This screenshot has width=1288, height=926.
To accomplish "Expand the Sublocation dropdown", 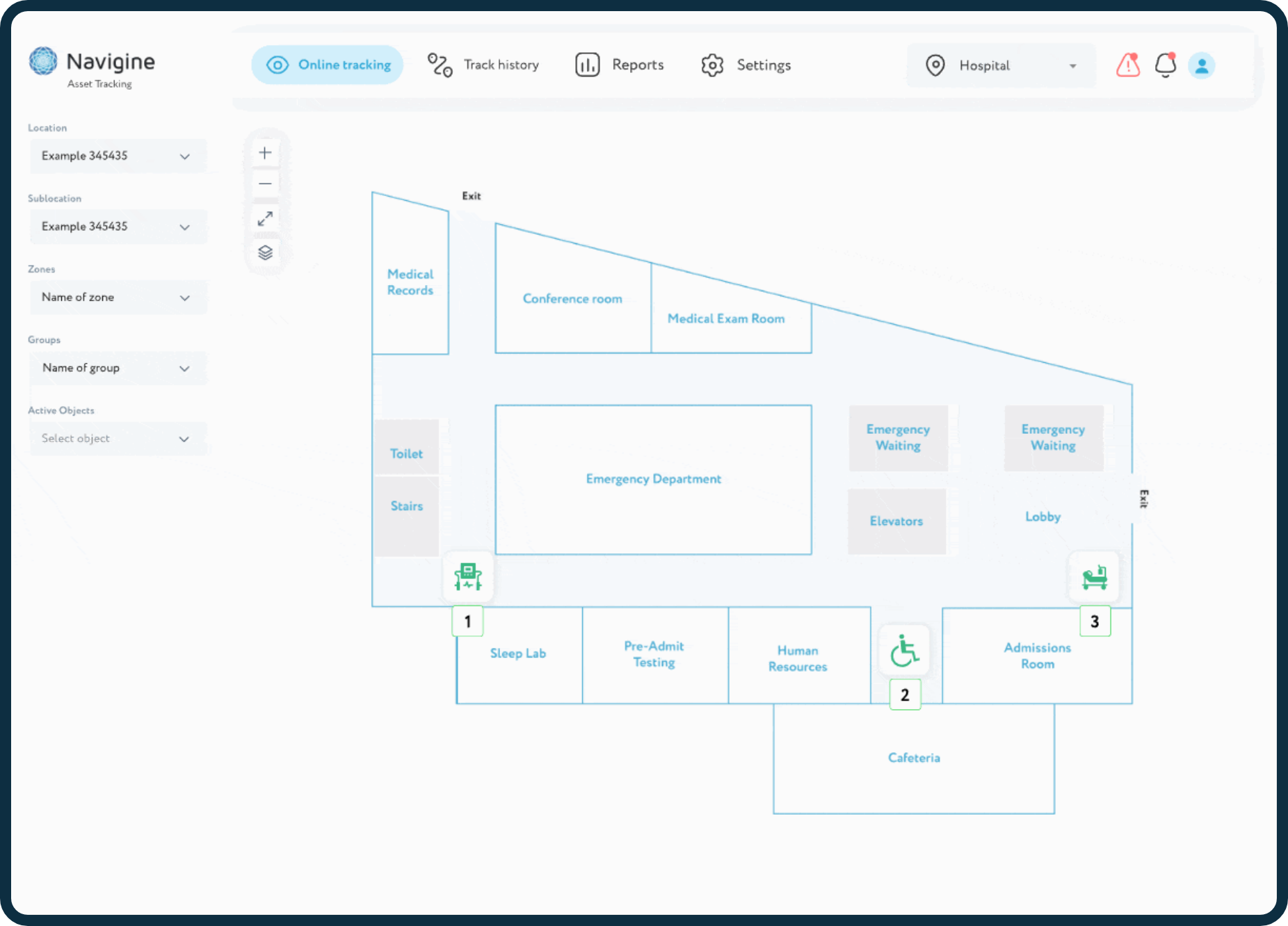I will point(118,227).
